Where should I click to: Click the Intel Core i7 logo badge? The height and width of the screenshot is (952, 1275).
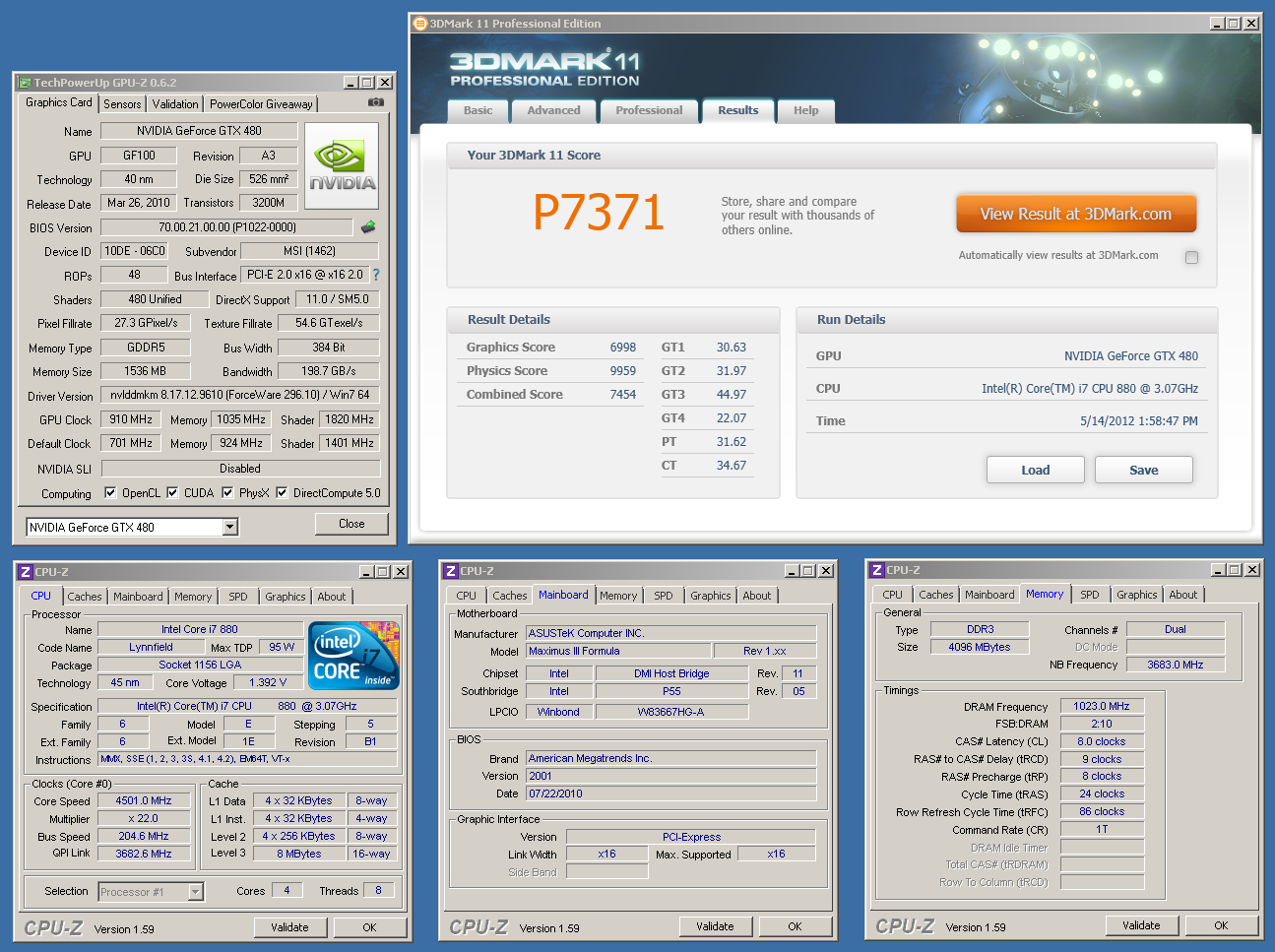pos(353,655)
